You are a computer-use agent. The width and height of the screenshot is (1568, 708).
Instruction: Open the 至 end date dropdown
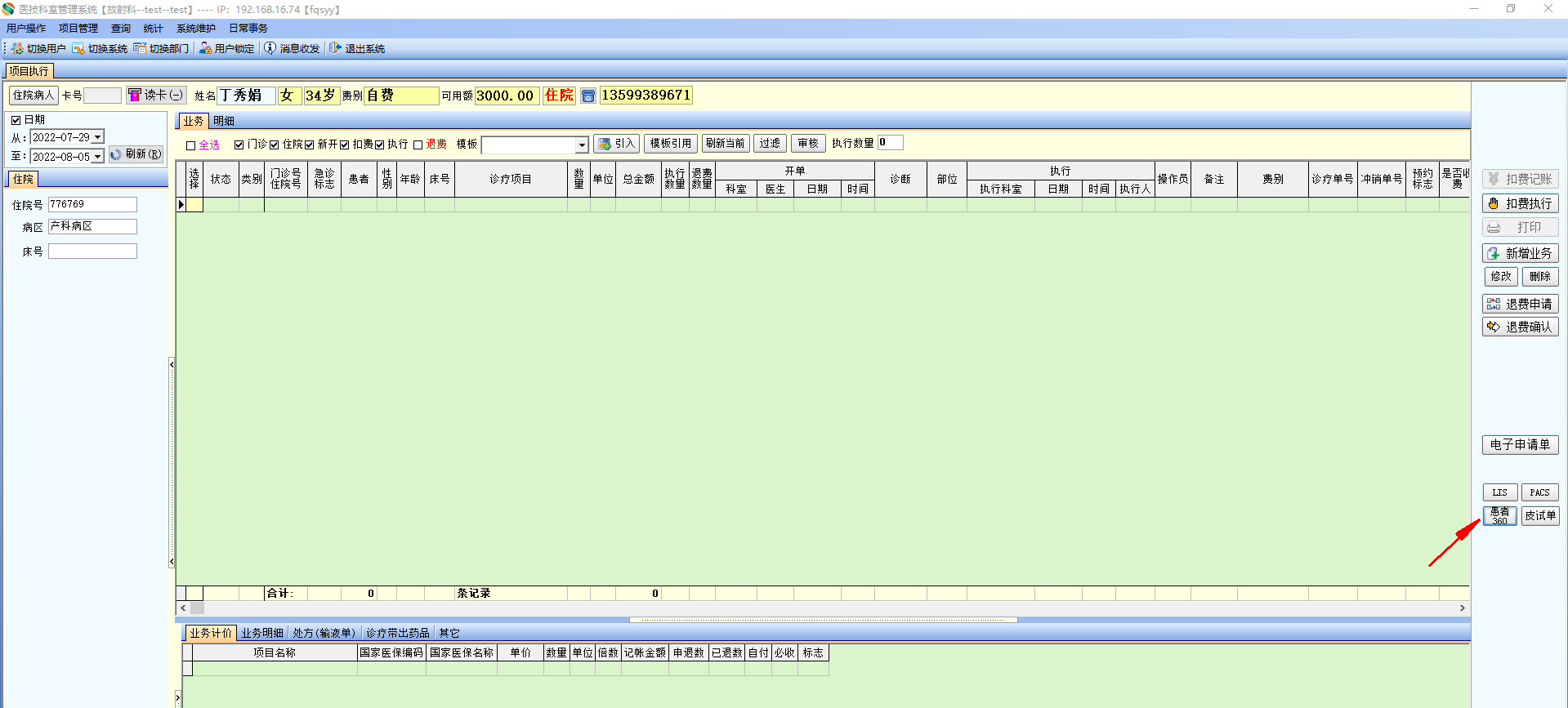pos(98,157)
